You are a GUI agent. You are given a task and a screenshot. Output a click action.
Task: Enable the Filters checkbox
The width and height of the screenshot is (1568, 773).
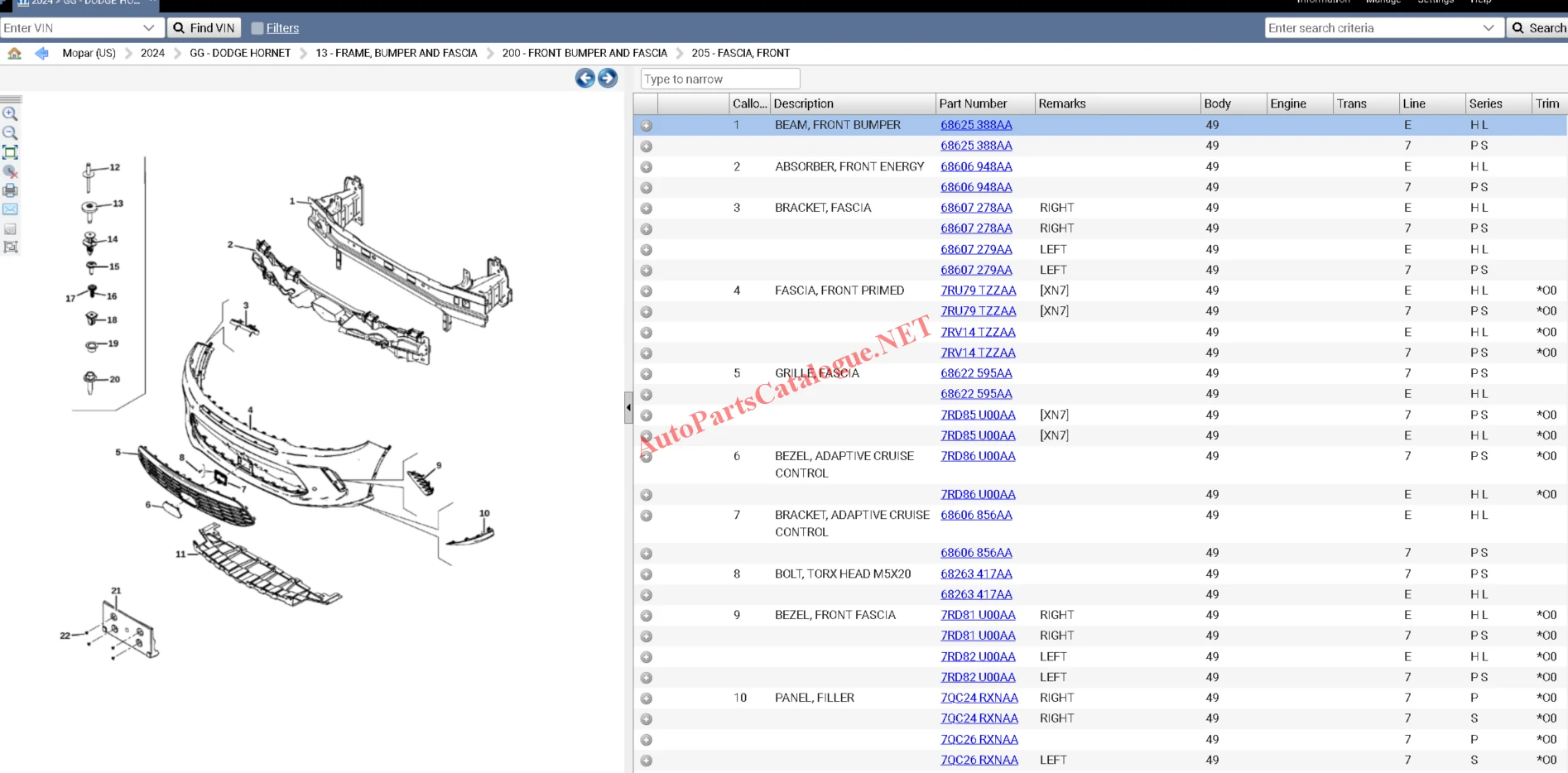(257, 28)
